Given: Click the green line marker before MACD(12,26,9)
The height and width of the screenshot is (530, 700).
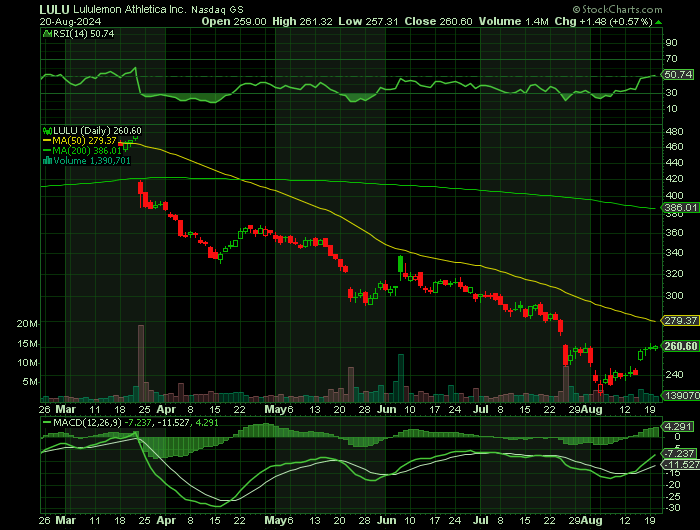Looking at the screenshot, I should coord(47,422).
